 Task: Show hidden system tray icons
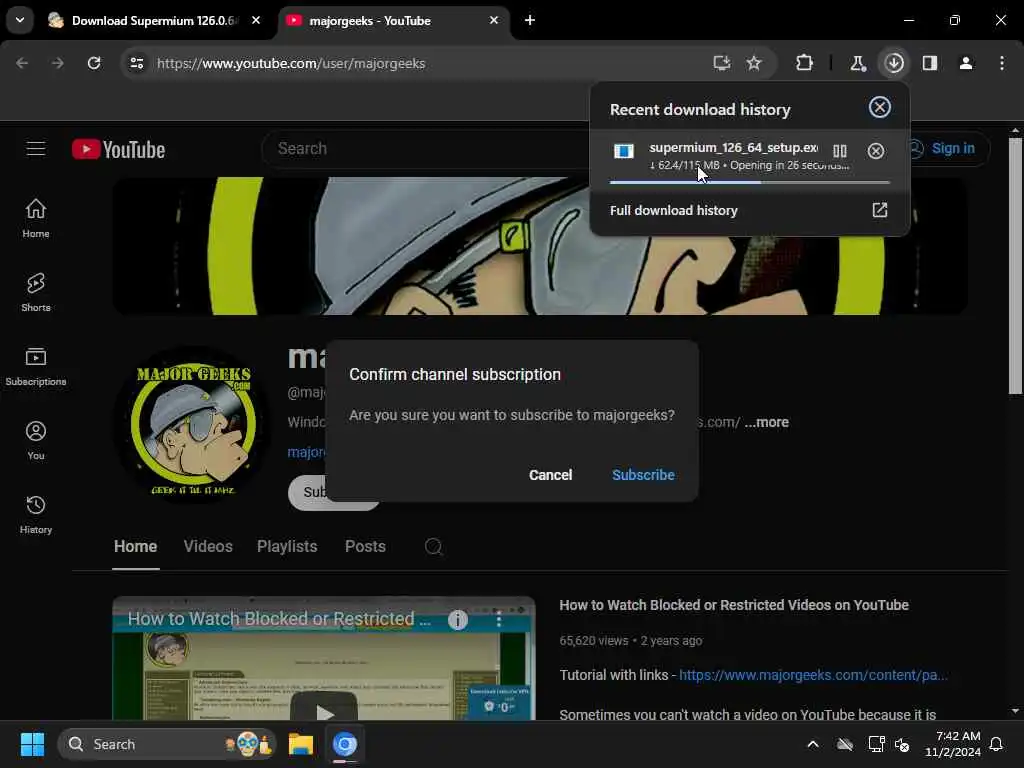(x=813, y=744)
